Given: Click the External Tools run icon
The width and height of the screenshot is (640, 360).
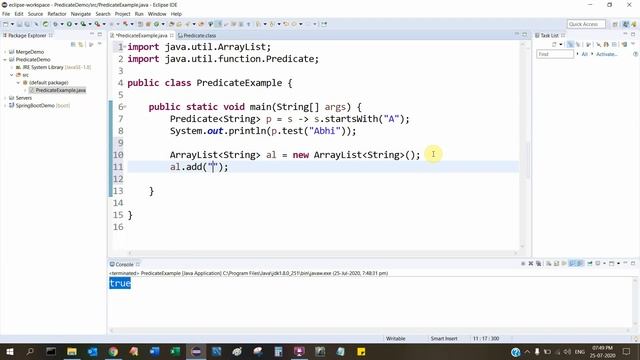Looking at the screenshot, I should click(x=97, y=24).
